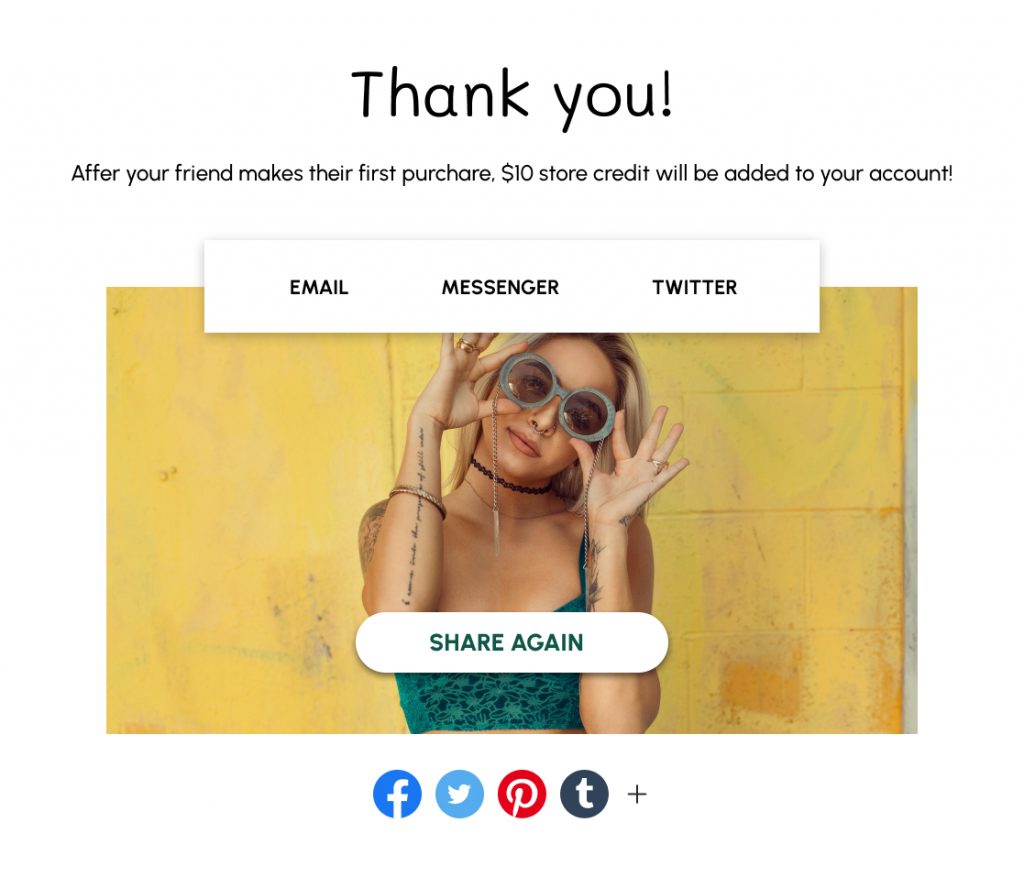Click the Thank you! heading

click(x=512, y=96)
